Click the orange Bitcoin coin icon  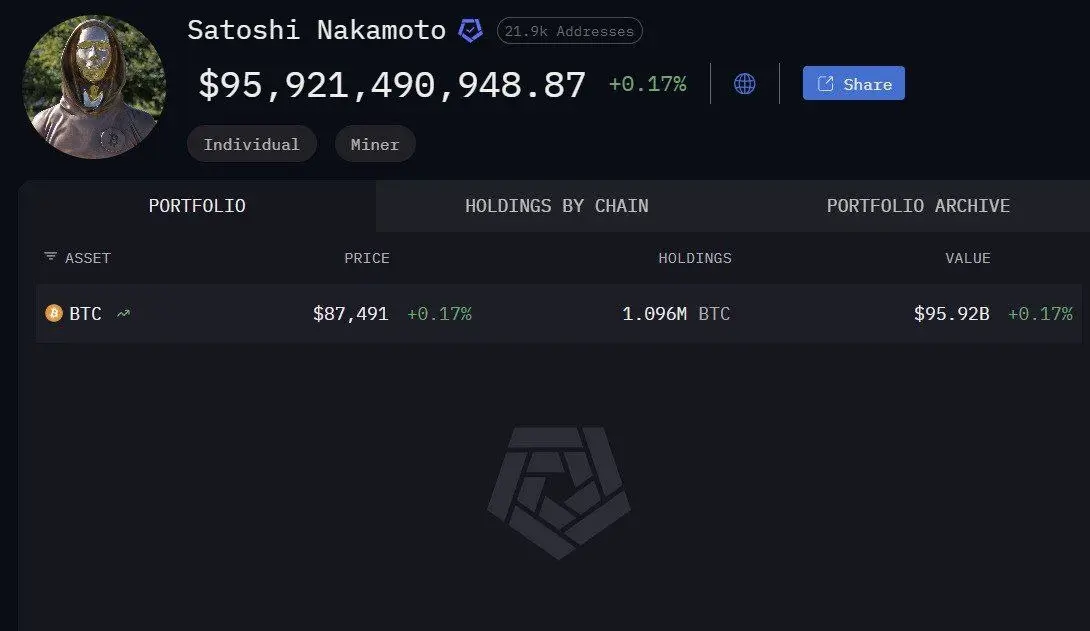54,314
